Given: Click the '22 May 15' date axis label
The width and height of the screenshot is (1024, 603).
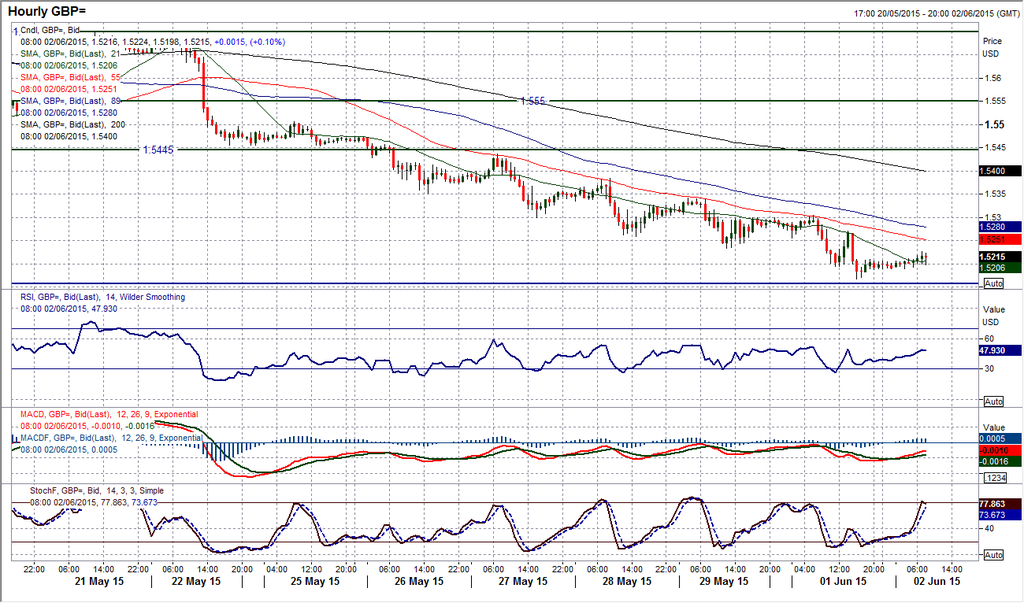Looking at the screenshot, I should 197,581.
